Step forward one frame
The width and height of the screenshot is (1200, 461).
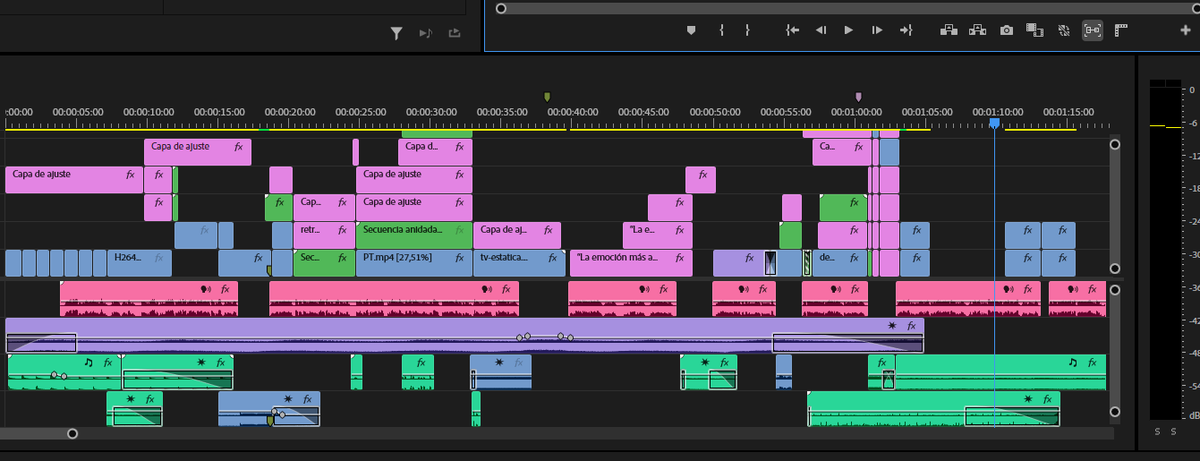pyautogui.click(x=877, y=31)
